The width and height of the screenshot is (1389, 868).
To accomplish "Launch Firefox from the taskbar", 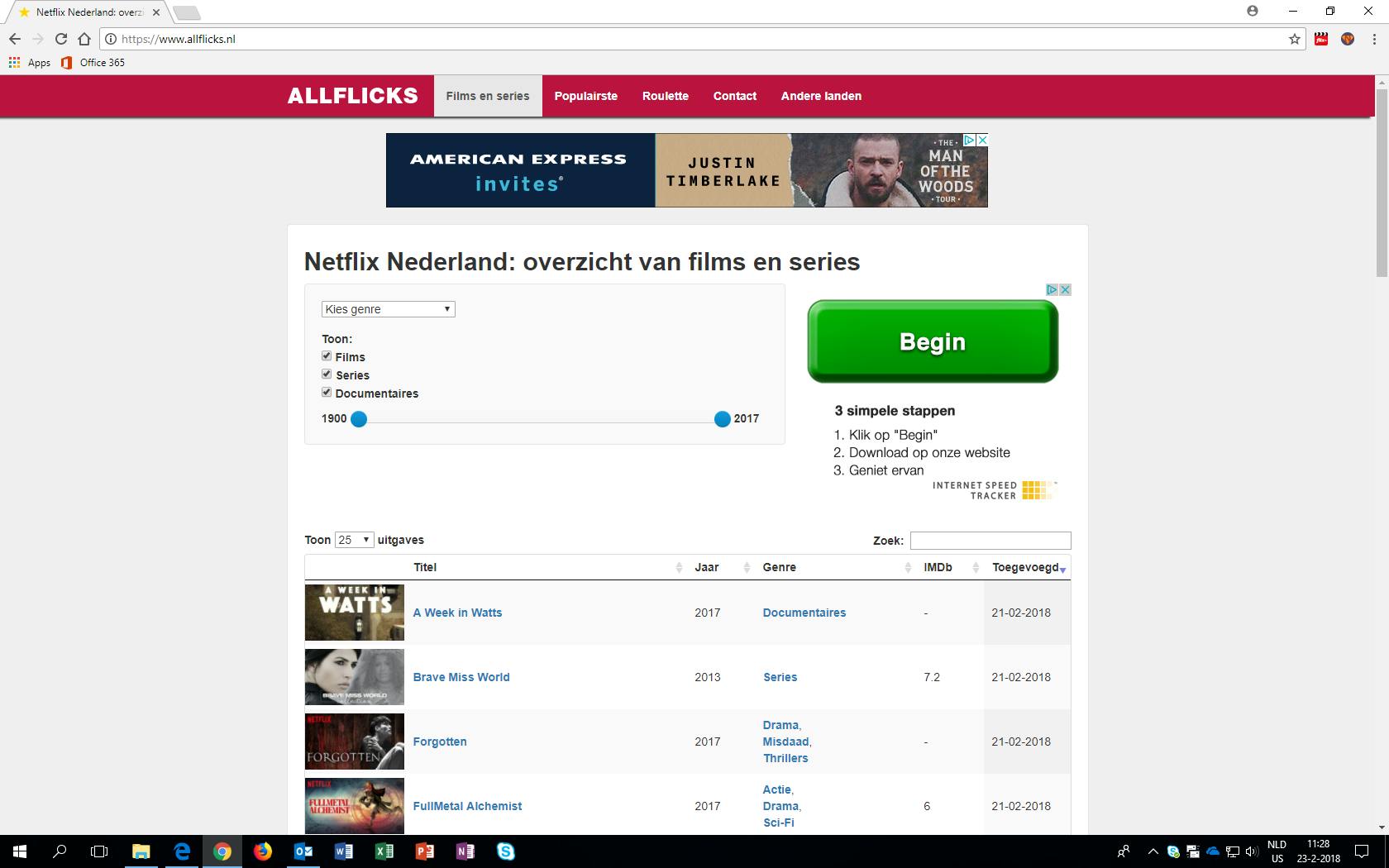I will (x=263, y=851).
